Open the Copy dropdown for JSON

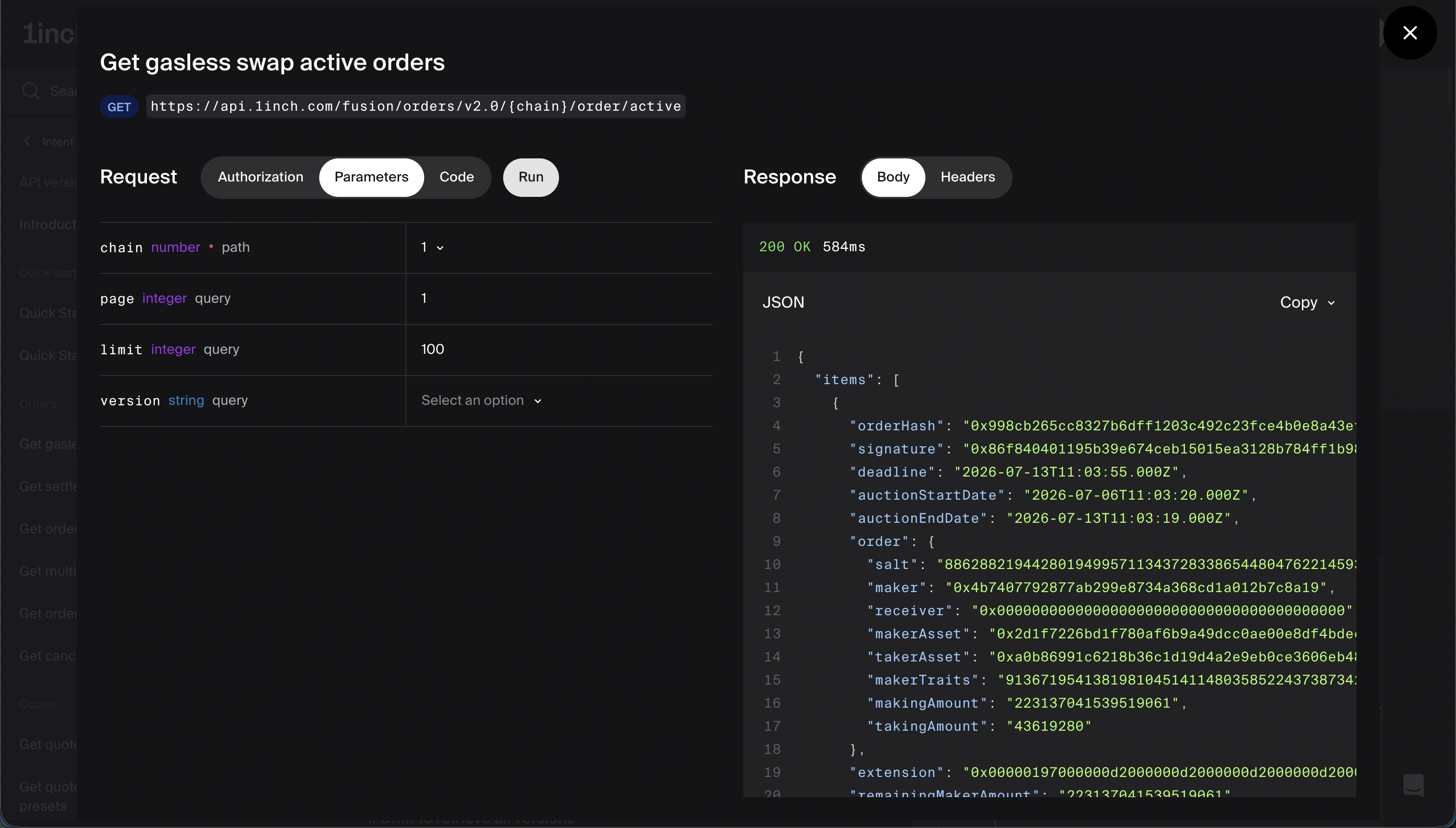[1307, 302]
